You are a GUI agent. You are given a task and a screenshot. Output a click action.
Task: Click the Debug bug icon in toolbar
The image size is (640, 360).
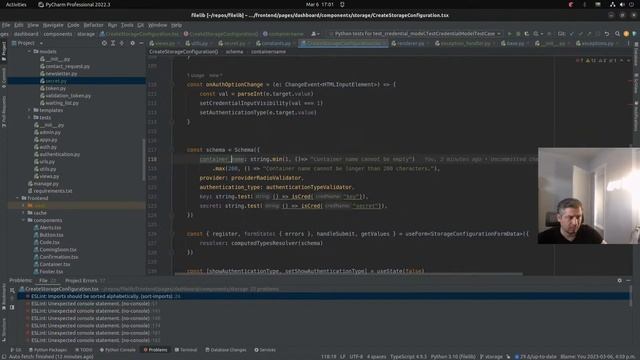518,34
